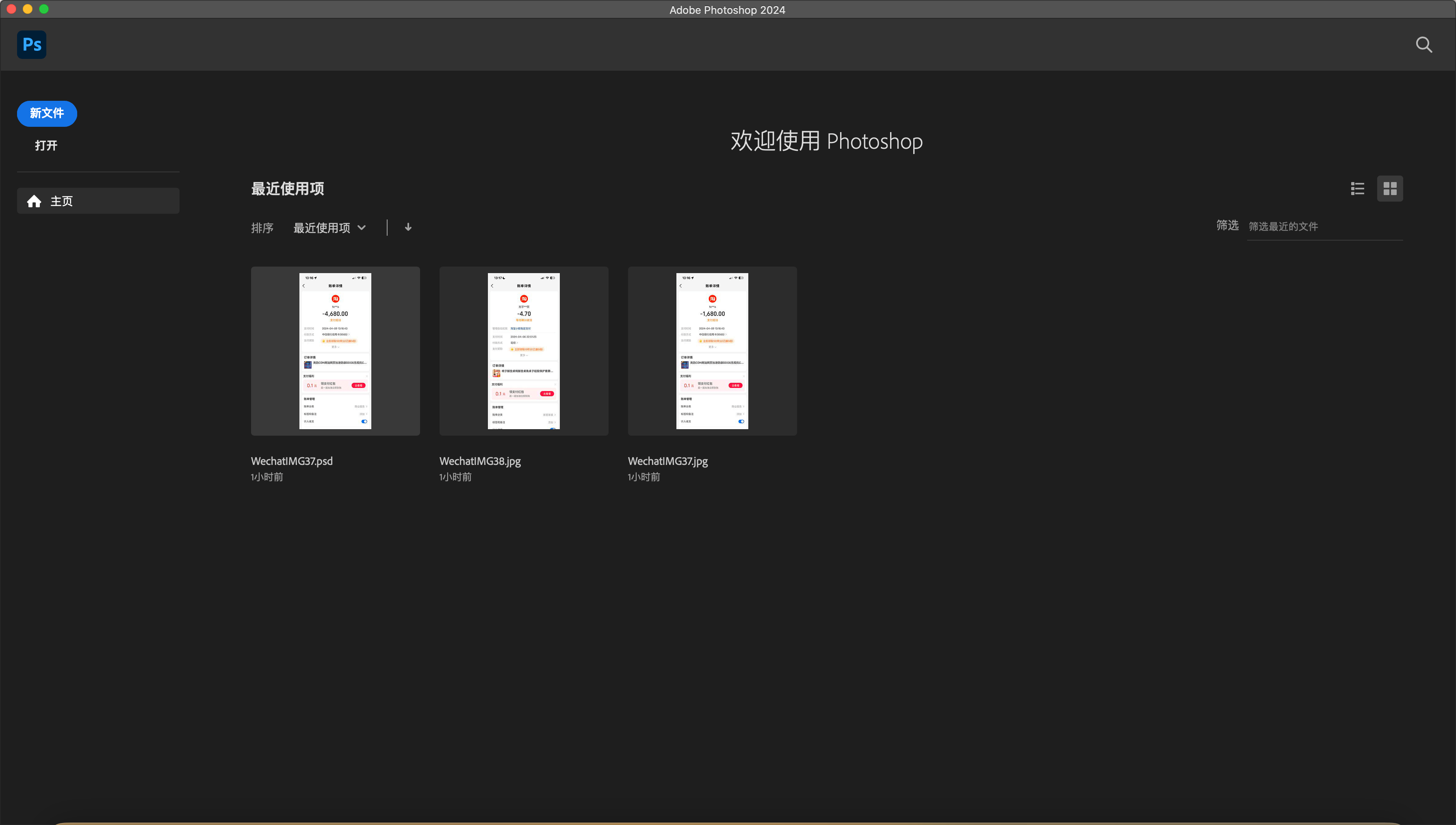Click the 筛选 label
The width and height of the screenshot is (1456, 825).
1227,226
